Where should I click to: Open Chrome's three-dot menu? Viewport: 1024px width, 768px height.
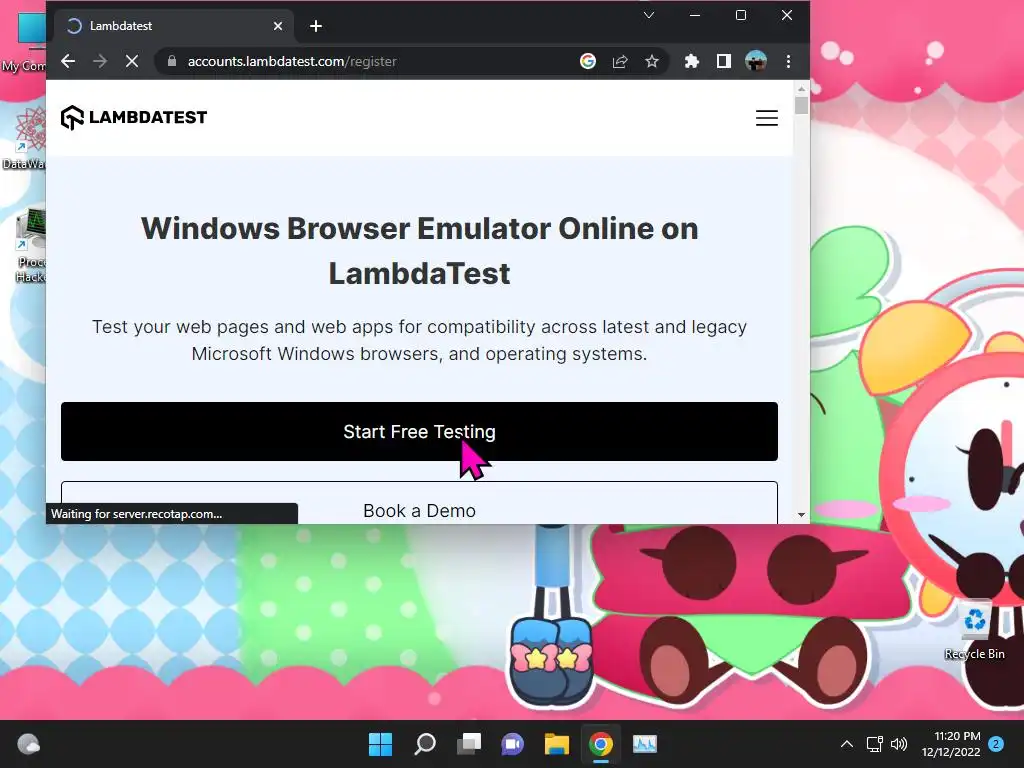(788, 61)
